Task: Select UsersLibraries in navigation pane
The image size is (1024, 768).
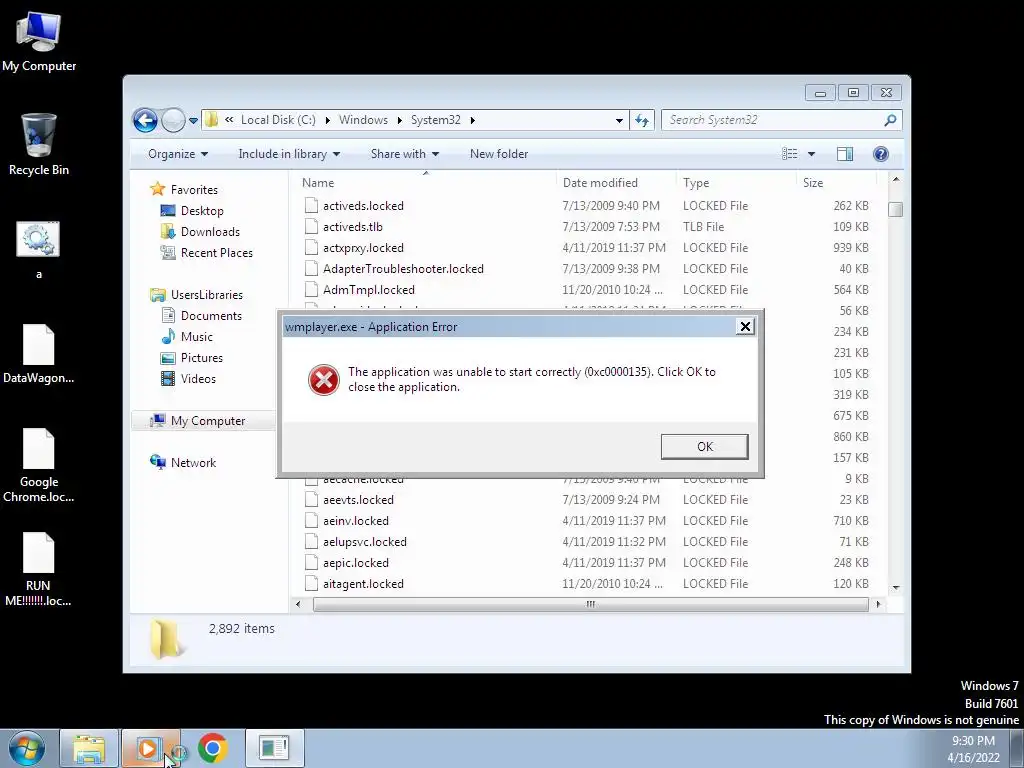Action: pyautogui.click(x=197, y=295)
